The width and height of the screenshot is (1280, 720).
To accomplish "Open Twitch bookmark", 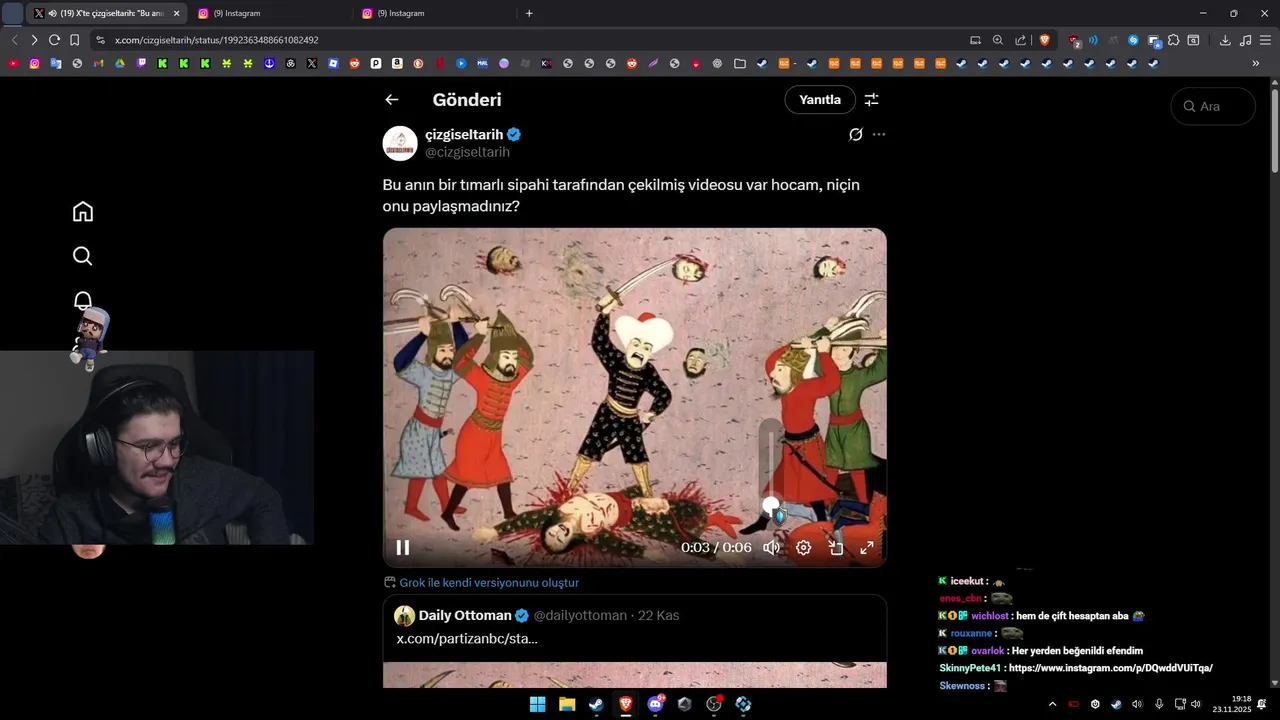I will (x=141, y=63).
